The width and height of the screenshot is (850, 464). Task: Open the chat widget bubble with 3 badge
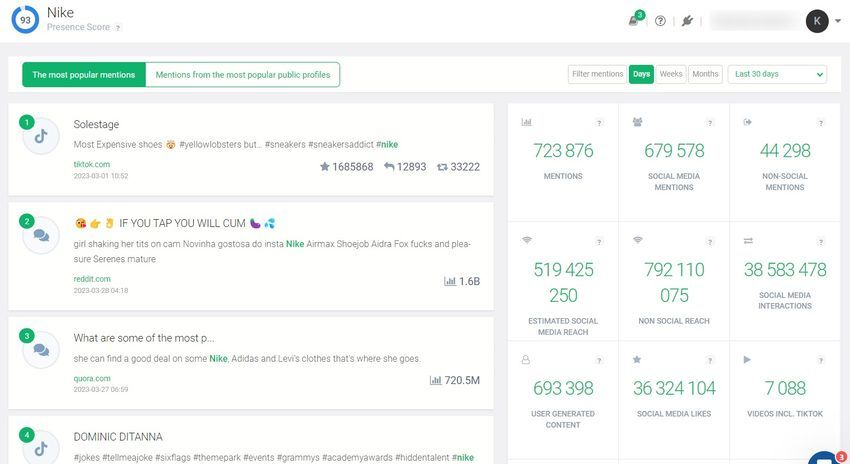pyautogui.click(x=825, y=459)
